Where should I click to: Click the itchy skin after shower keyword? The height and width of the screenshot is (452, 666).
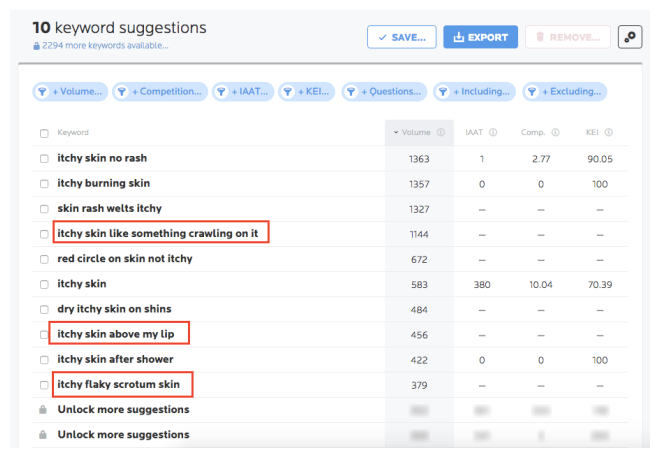115,359
